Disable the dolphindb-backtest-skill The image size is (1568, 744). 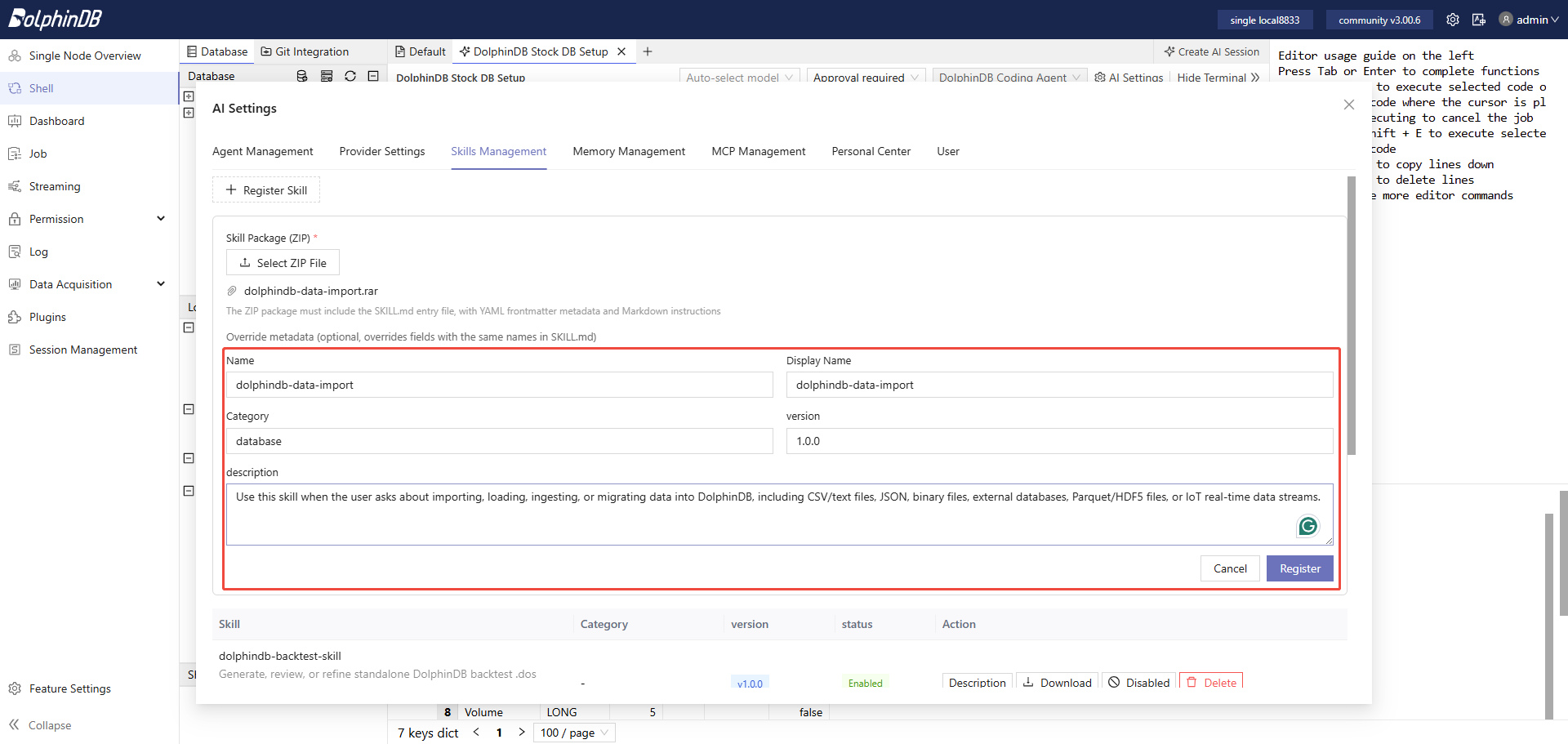coord(1139,682)
